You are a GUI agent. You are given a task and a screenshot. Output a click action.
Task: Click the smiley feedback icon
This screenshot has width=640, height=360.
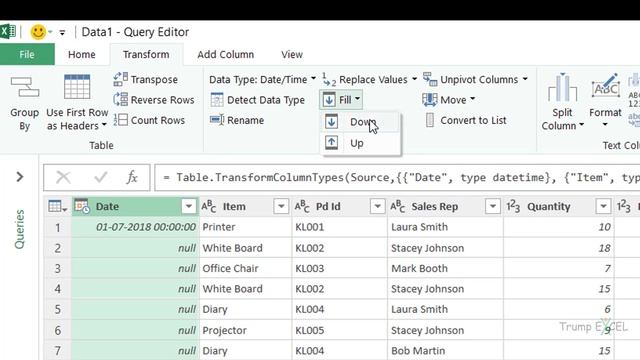[x=38, y=32]
